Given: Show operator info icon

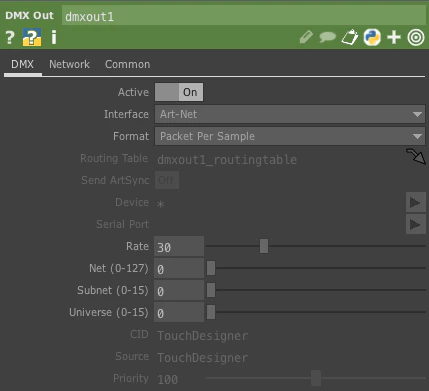Looking at the screenshot, I should [x=54, y=37].
